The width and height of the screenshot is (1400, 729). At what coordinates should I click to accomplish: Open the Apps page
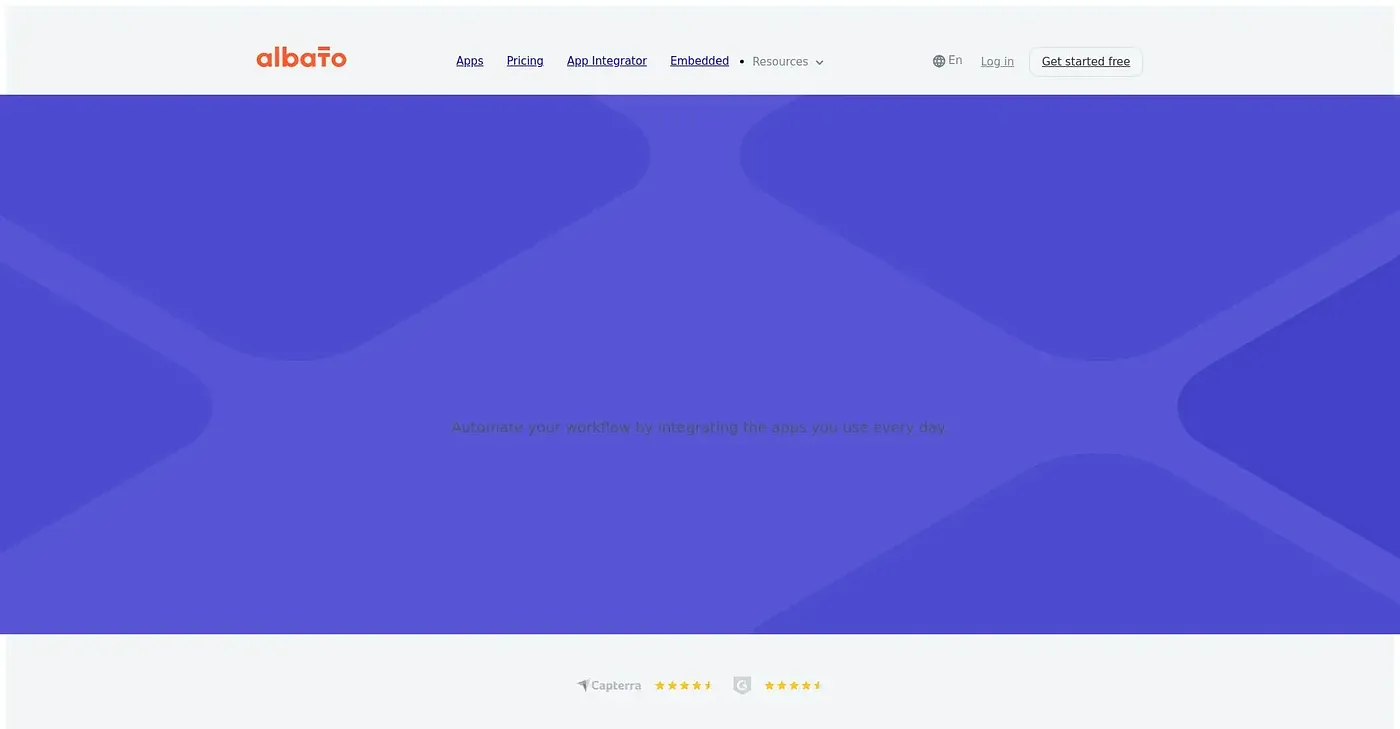470,61
